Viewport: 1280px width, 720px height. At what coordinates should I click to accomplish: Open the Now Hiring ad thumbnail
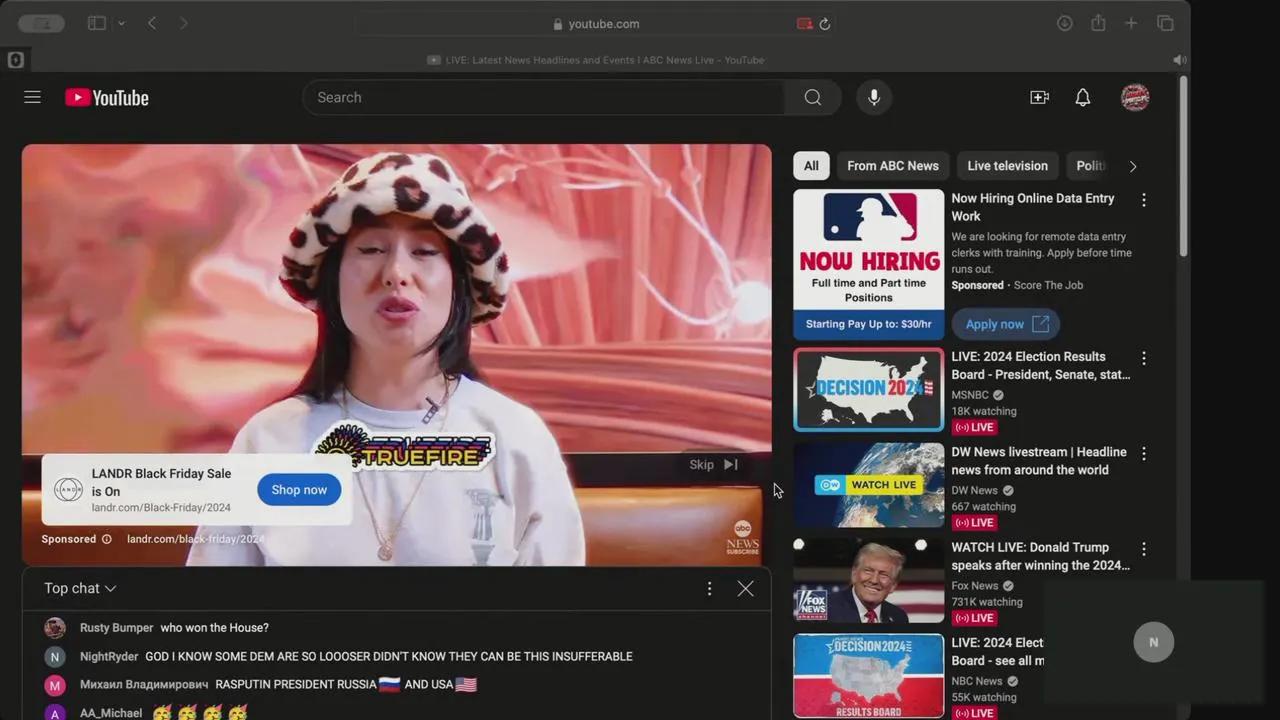point(868,264)
